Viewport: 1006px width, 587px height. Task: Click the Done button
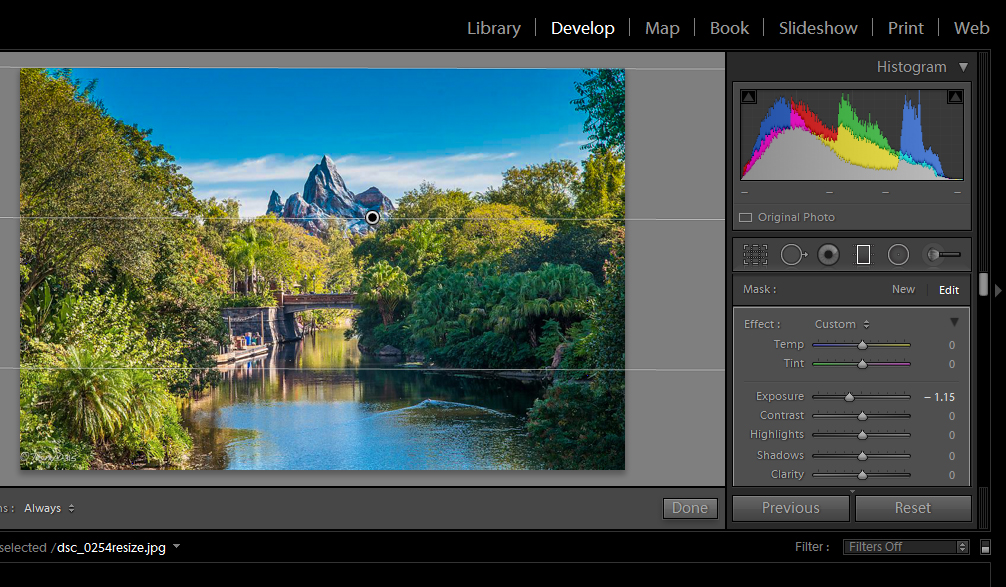point(690,508)
